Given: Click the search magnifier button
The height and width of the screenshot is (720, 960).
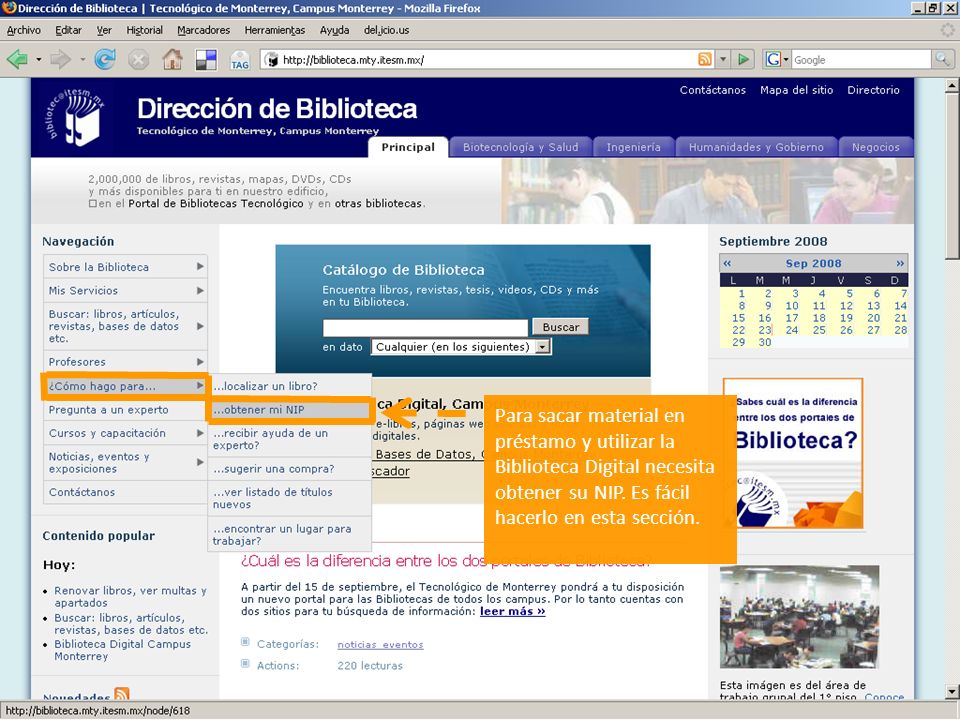Looking at the screenshot, I should pyautogui.click(x=942, y=59).
